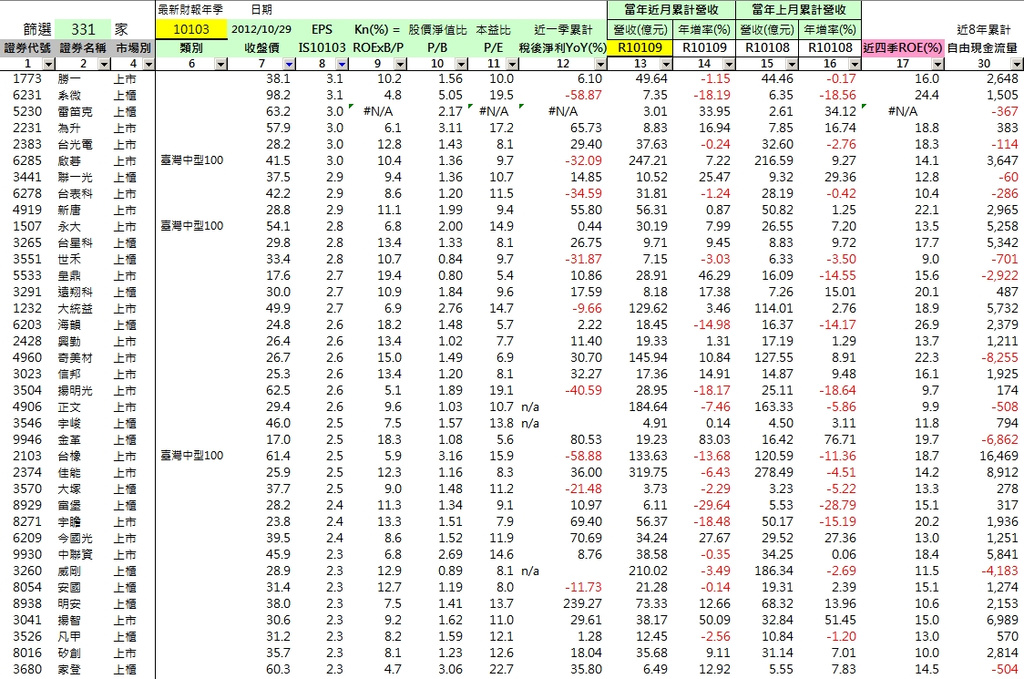Viewport: 1024px width, 679px height.
Task: Open the column 12 YoY filter dropdown
Action: coord(600,64)
